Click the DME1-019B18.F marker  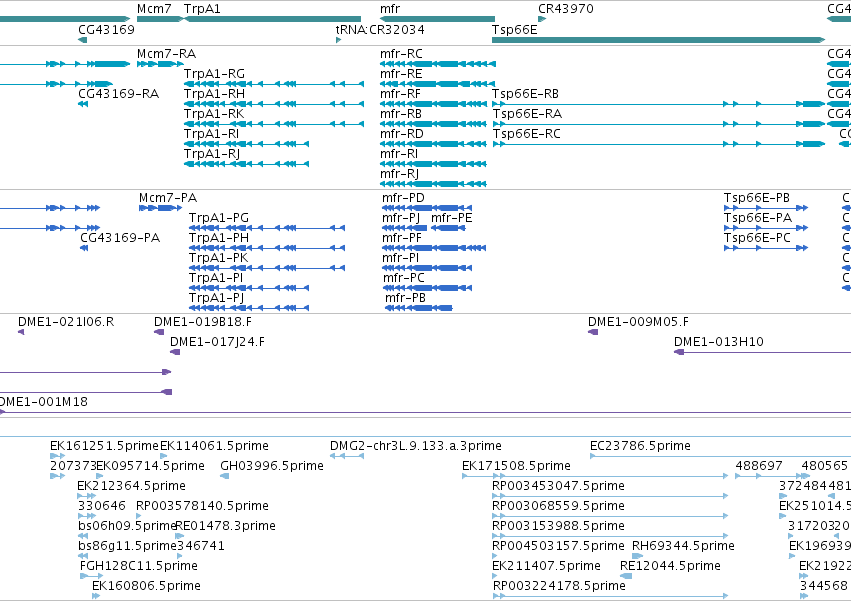point(159,332)
